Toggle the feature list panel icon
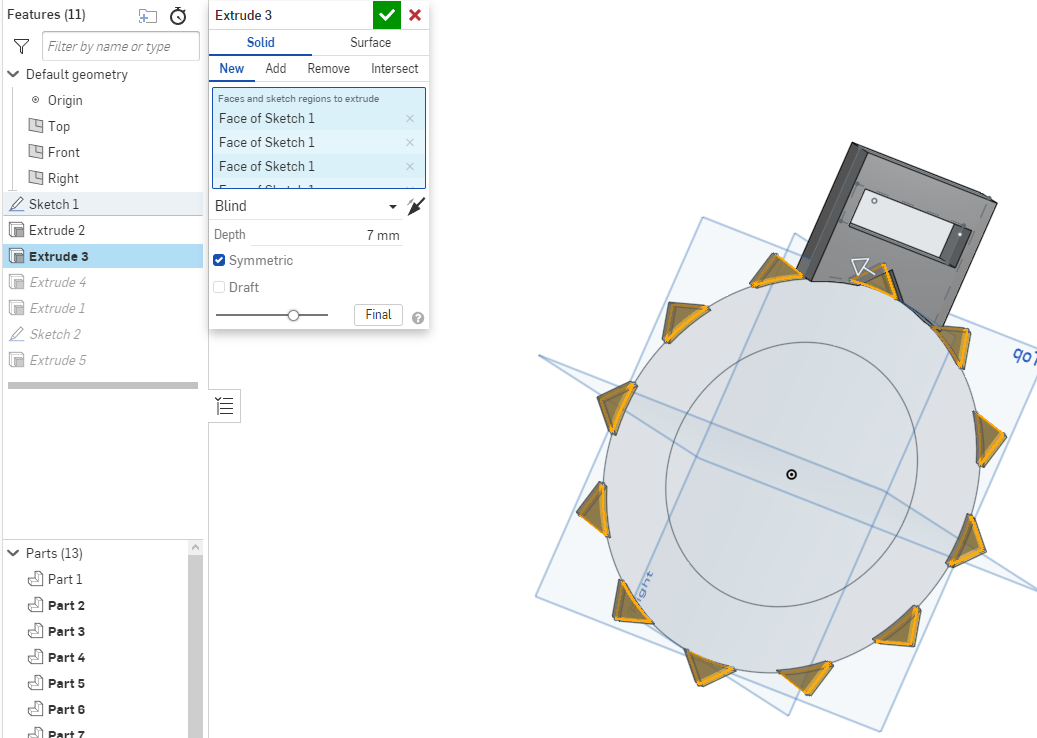 pyautogui.click(x=225, y=406)
